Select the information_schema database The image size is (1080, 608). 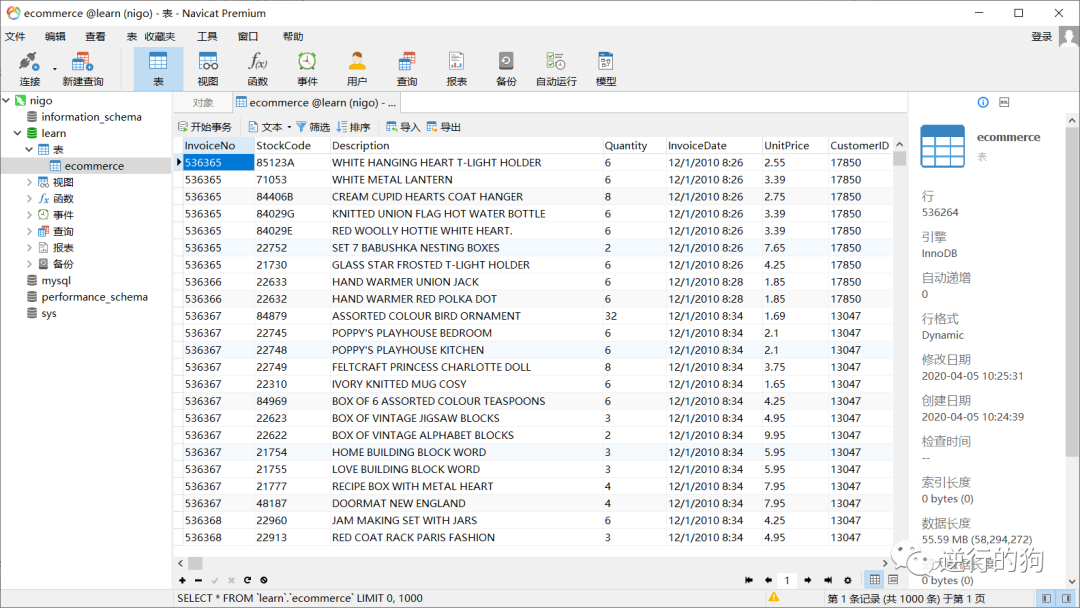(x=91, y=117)
